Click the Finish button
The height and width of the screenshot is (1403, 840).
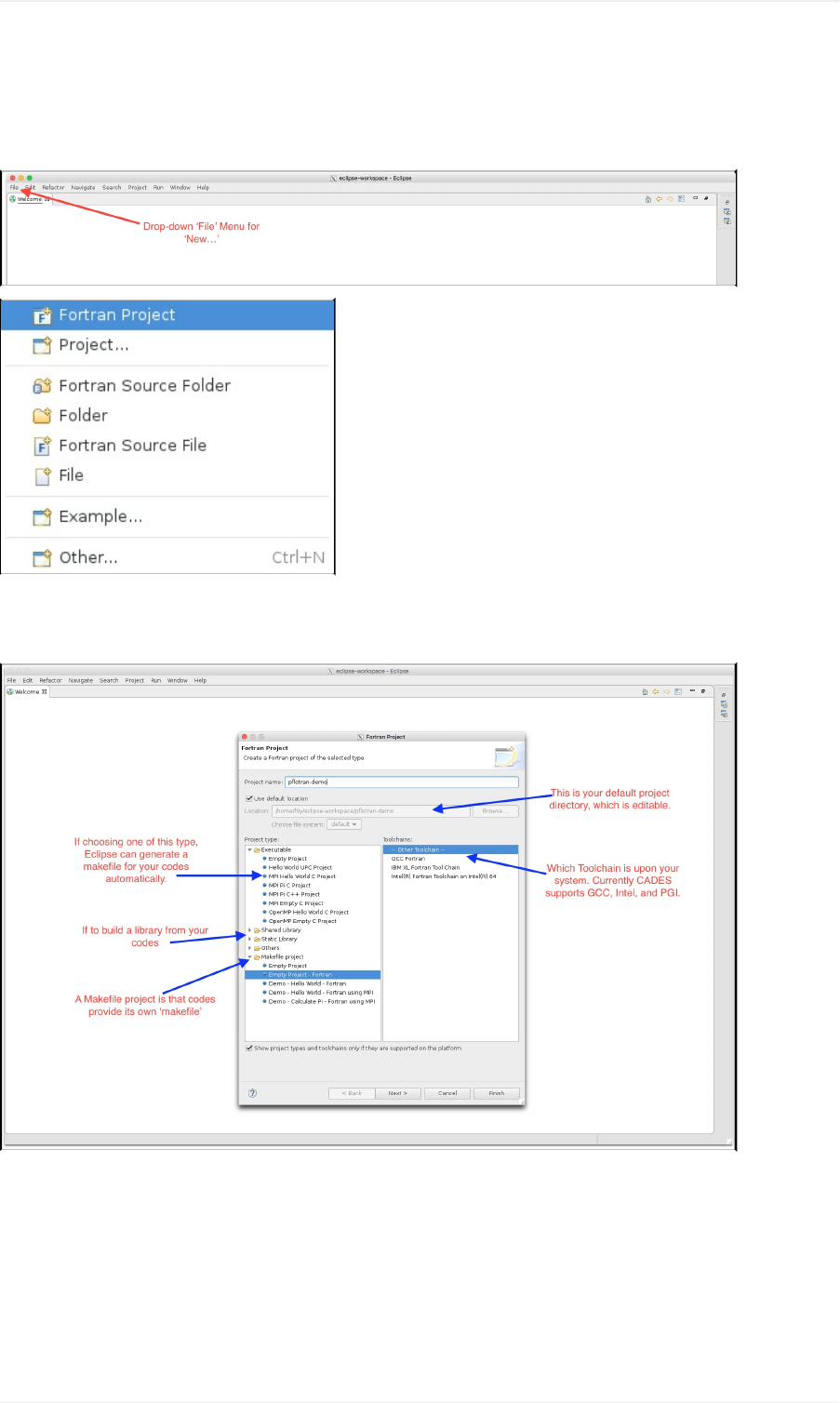click(497, 1093)
